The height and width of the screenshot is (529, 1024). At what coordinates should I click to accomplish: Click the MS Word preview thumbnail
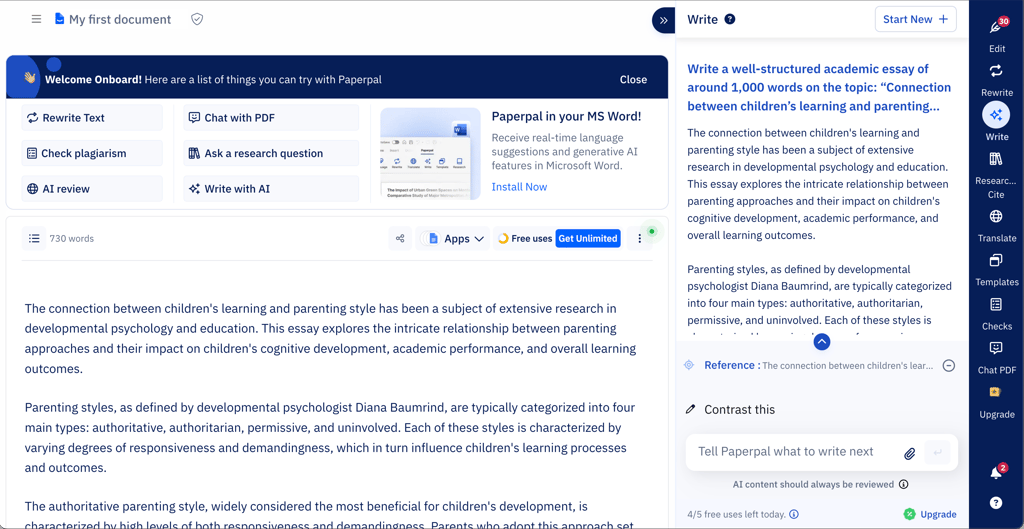[430, 154]
